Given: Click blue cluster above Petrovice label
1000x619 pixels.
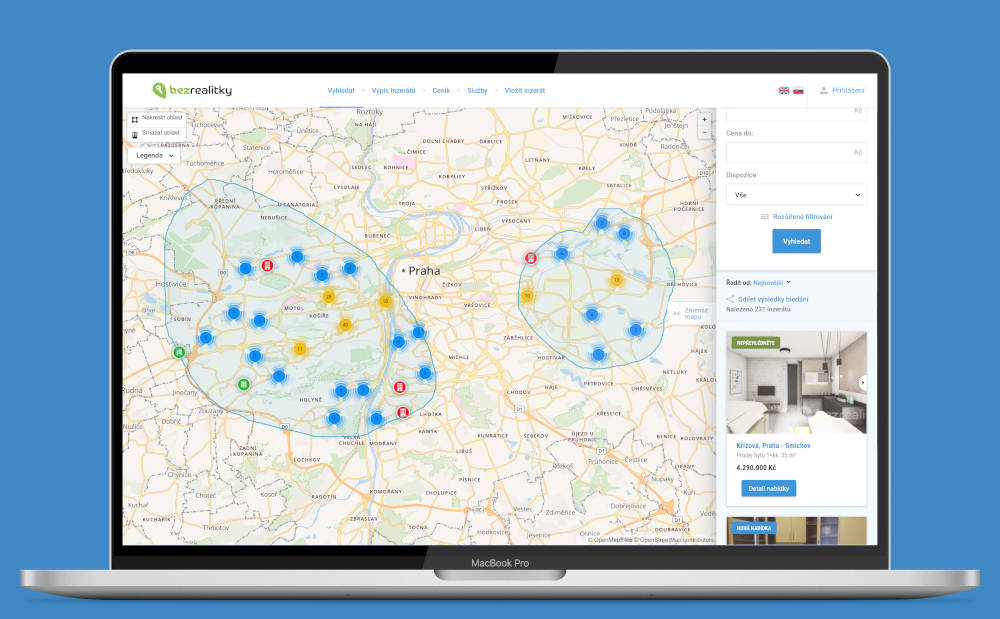Looking at the screenshot, I should (598, 354).
